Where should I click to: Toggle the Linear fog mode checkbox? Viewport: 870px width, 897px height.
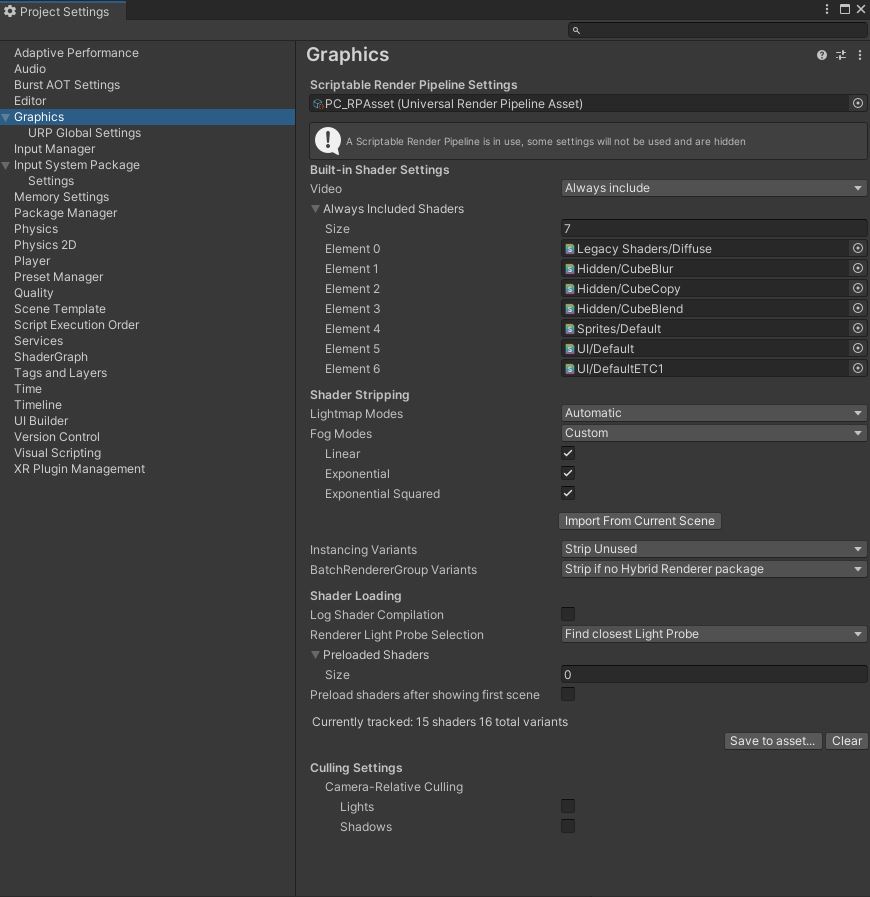point(568,453)
